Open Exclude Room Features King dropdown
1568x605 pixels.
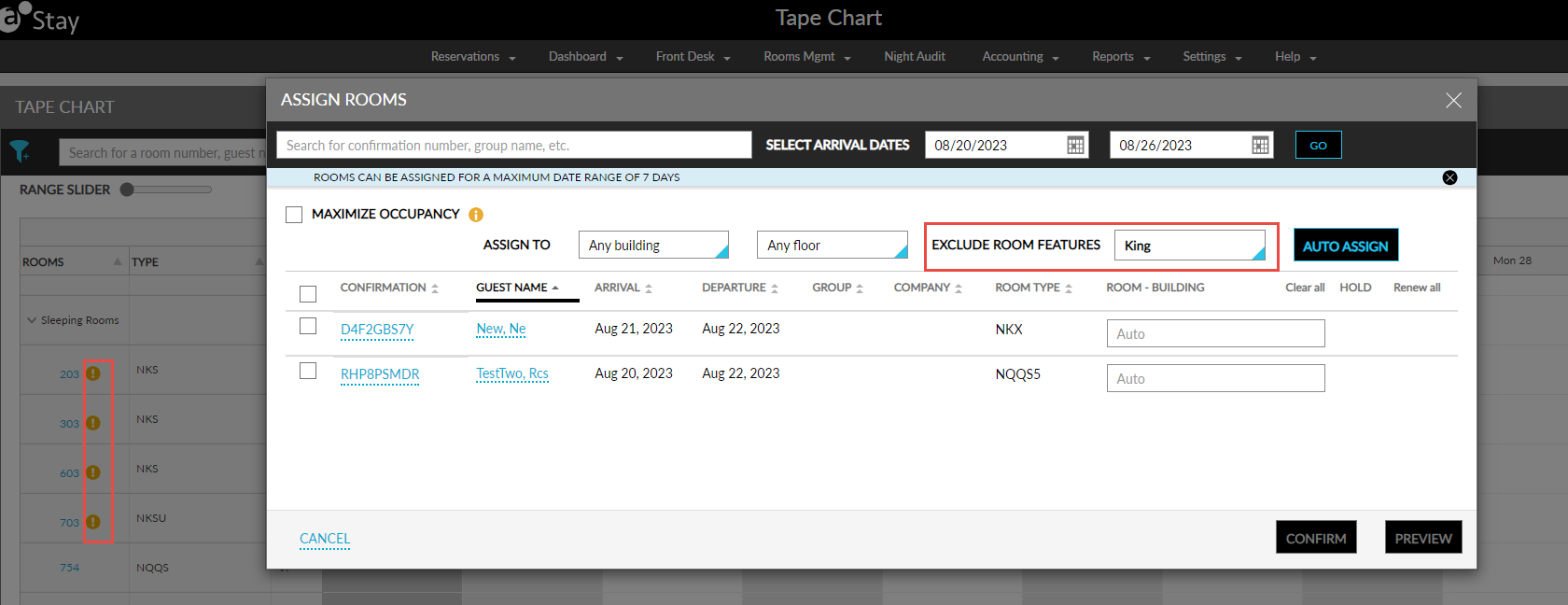1190,246
